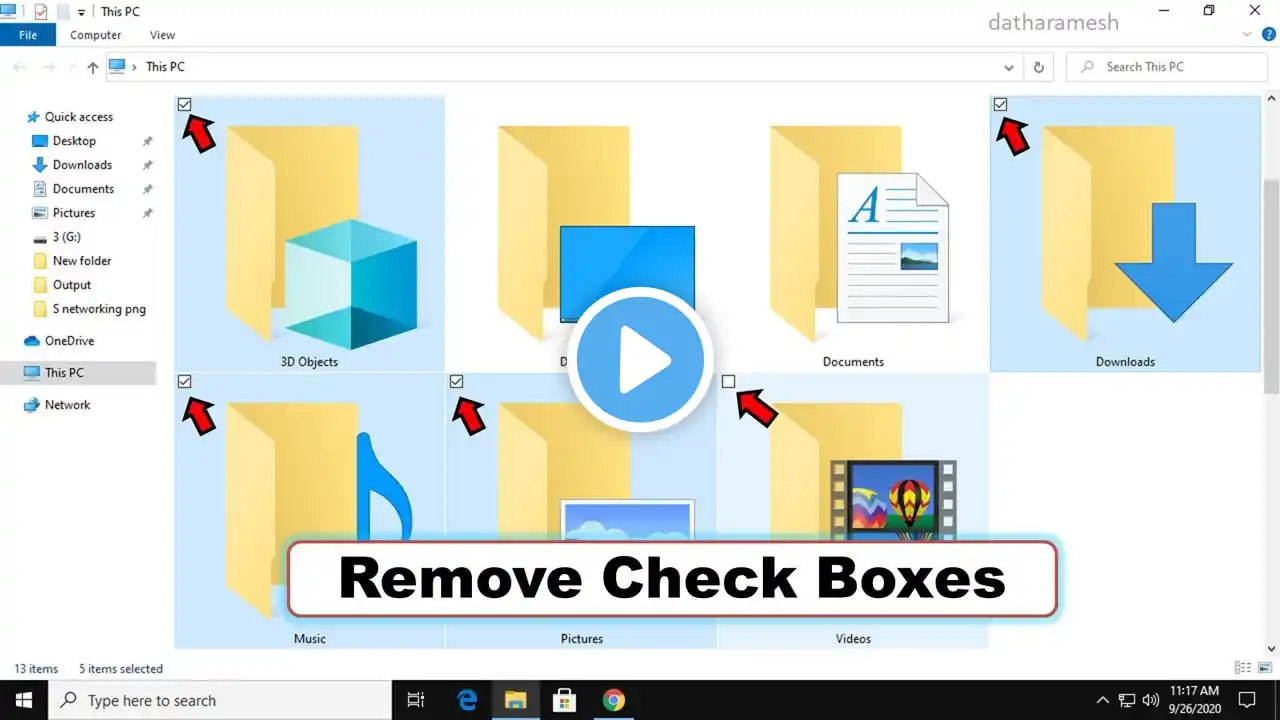Select OneDrive in the navigation pane
This screenshot has height=720, width=1280.
point(69,341)
